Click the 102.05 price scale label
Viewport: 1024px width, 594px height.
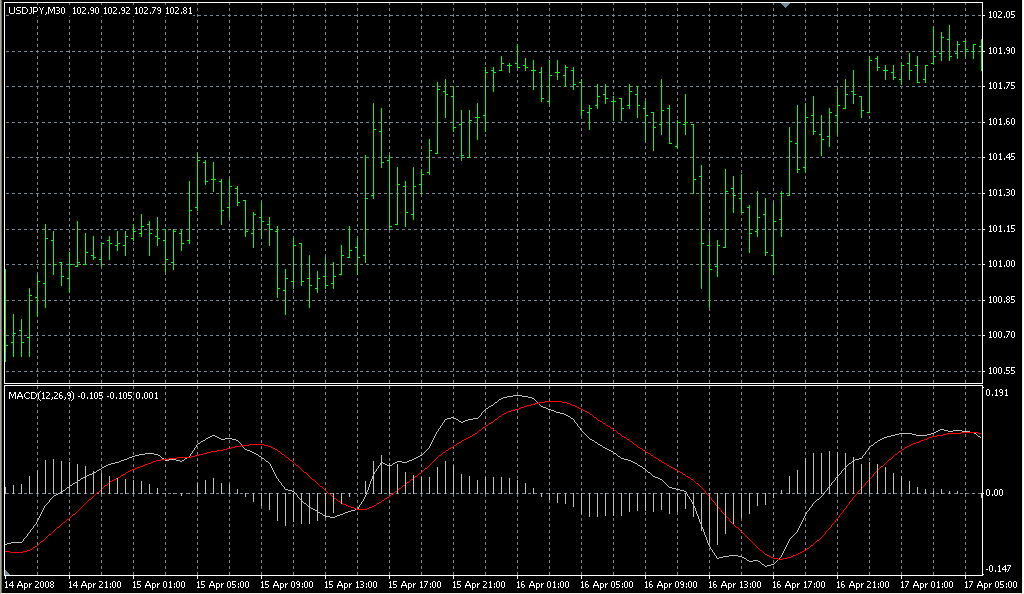click(x=1002, y=15)
